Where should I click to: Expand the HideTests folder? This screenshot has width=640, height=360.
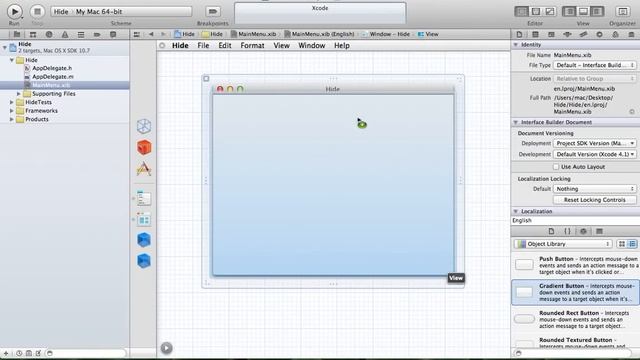pos(12,102)
